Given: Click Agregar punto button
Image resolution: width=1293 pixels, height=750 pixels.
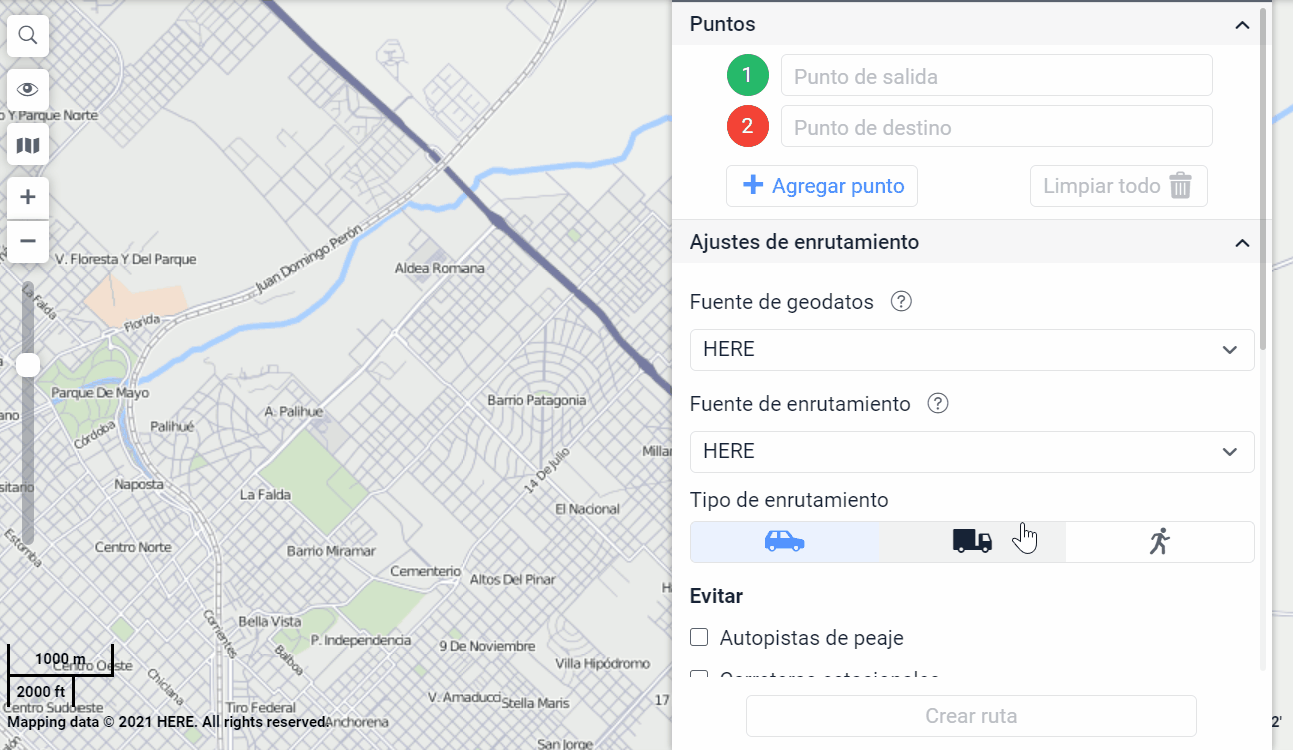Looking at the screenshot, I should coord(822,186).
